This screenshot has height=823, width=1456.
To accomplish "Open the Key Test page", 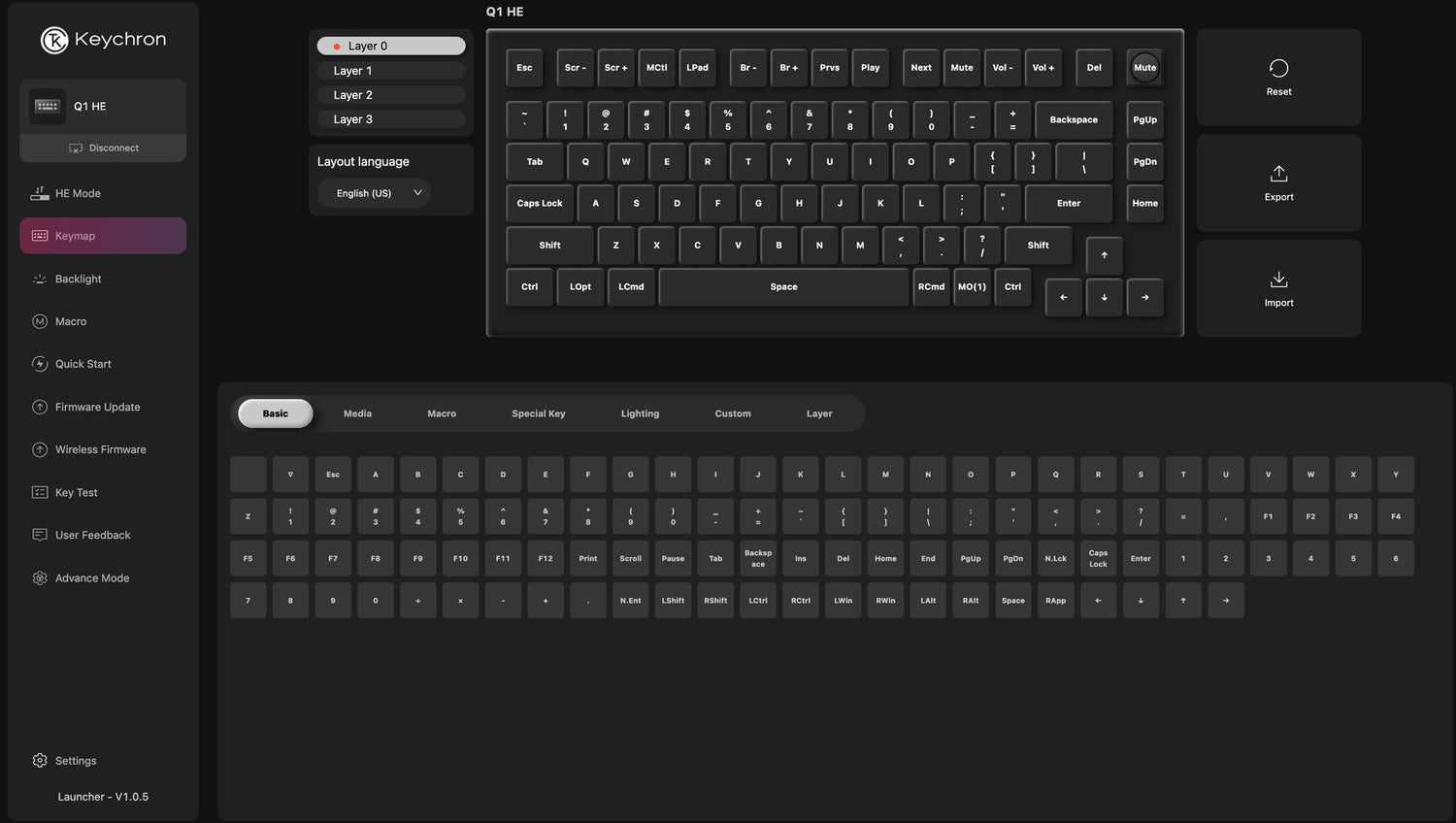I will [x=76, y=492].
